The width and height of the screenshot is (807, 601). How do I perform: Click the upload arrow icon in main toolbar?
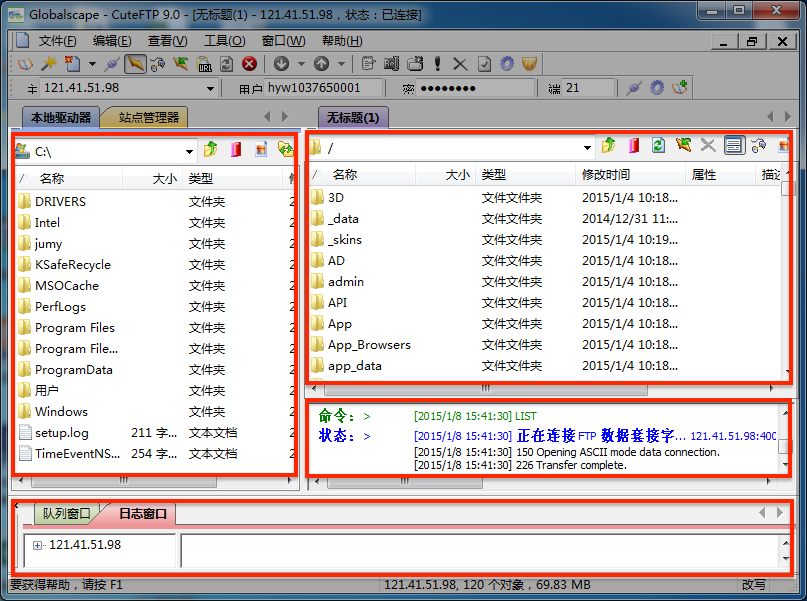tap(322, 64)
